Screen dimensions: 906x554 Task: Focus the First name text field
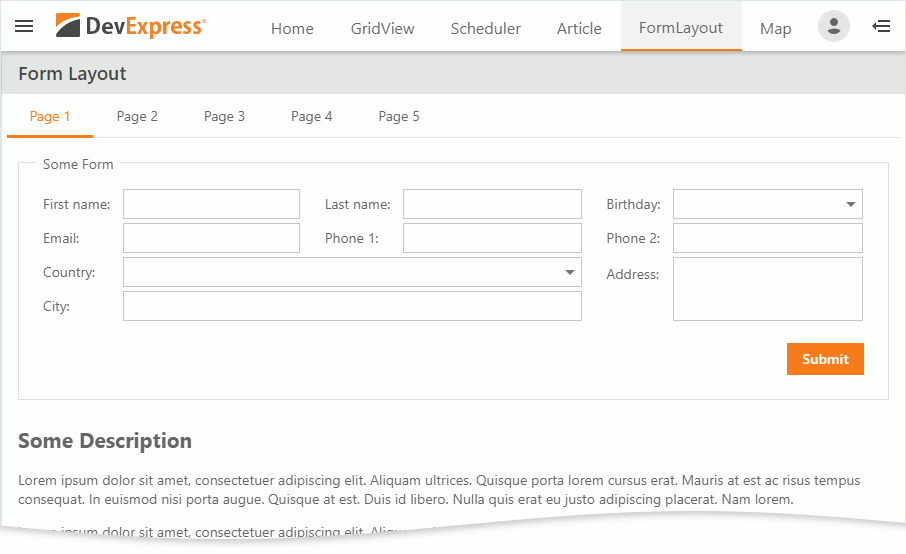[211, 204]
